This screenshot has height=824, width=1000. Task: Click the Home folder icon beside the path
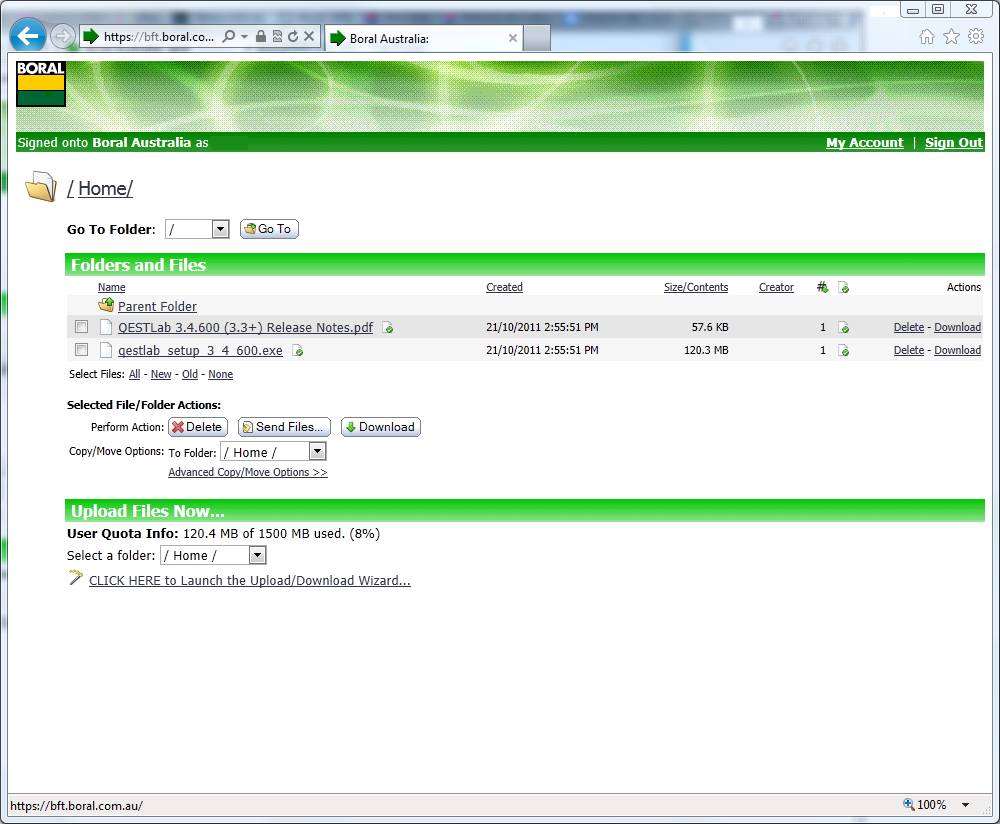(41, 187)
